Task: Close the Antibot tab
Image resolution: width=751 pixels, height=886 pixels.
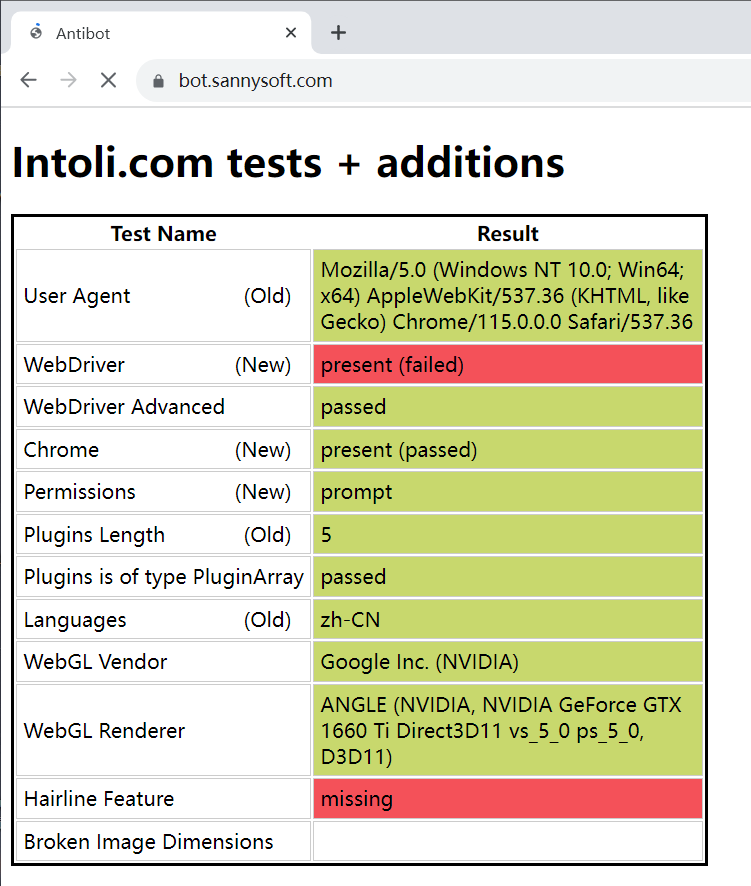Action: (291, 32)
